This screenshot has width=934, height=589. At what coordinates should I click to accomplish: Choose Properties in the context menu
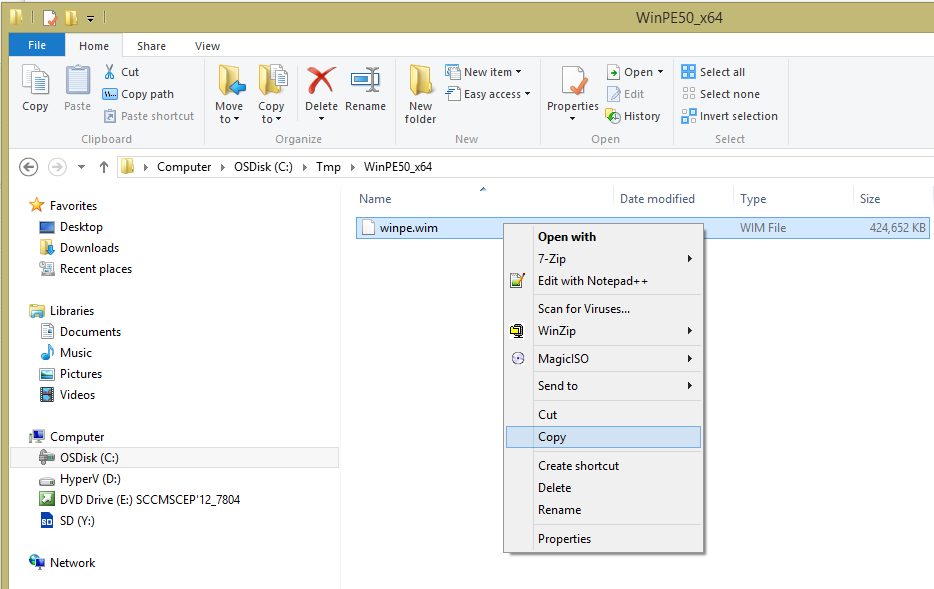click(603, 539)
